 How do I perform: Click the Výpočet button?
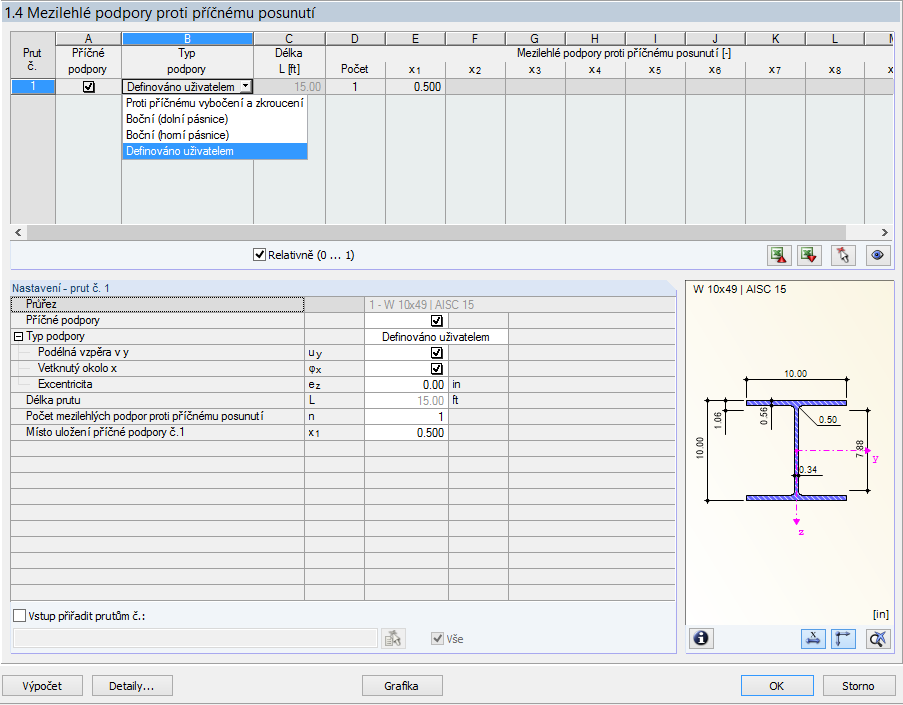pos(42,686)
